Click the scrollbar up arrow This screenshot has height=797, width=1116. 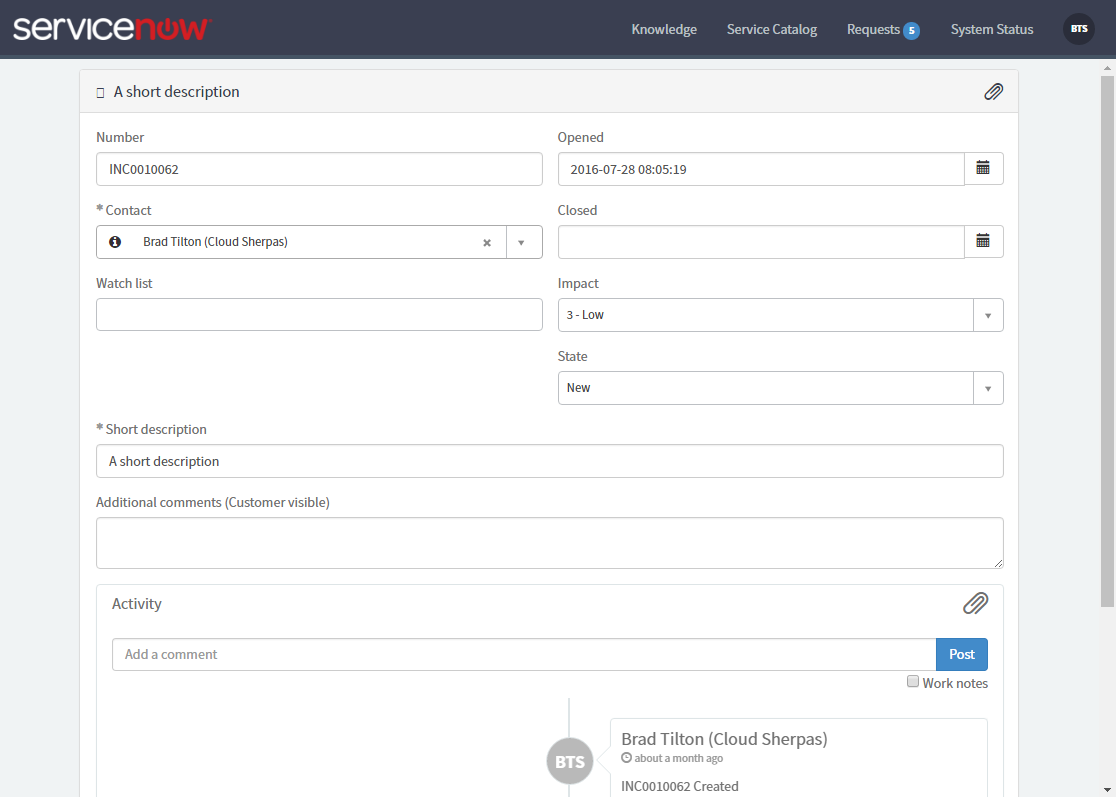[1107, 69]
